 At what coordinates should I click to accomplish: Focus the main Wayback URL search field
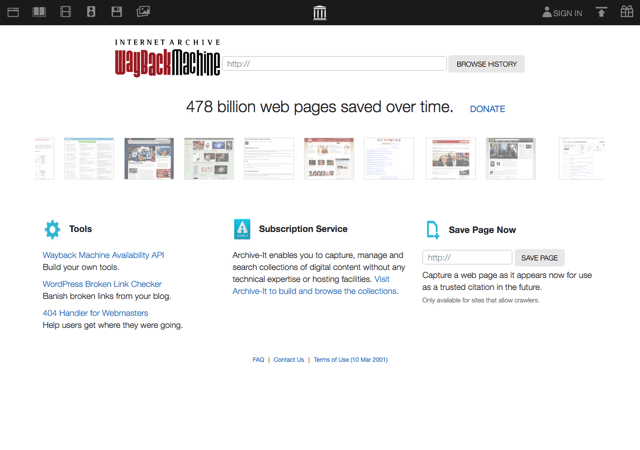pos(333,64)
